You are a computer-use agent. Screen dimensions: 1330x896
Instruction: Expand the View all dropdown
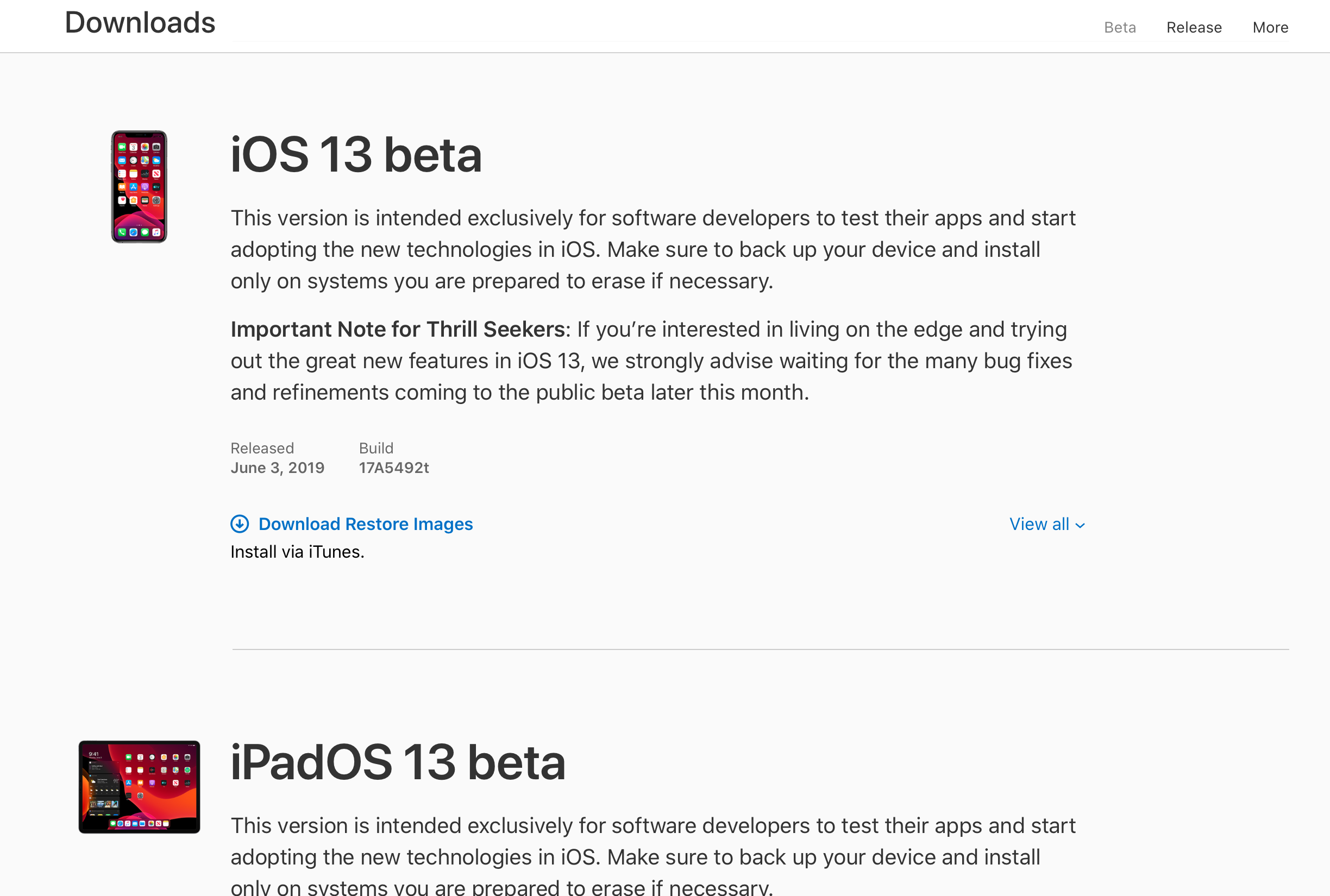pos(1047,524)
